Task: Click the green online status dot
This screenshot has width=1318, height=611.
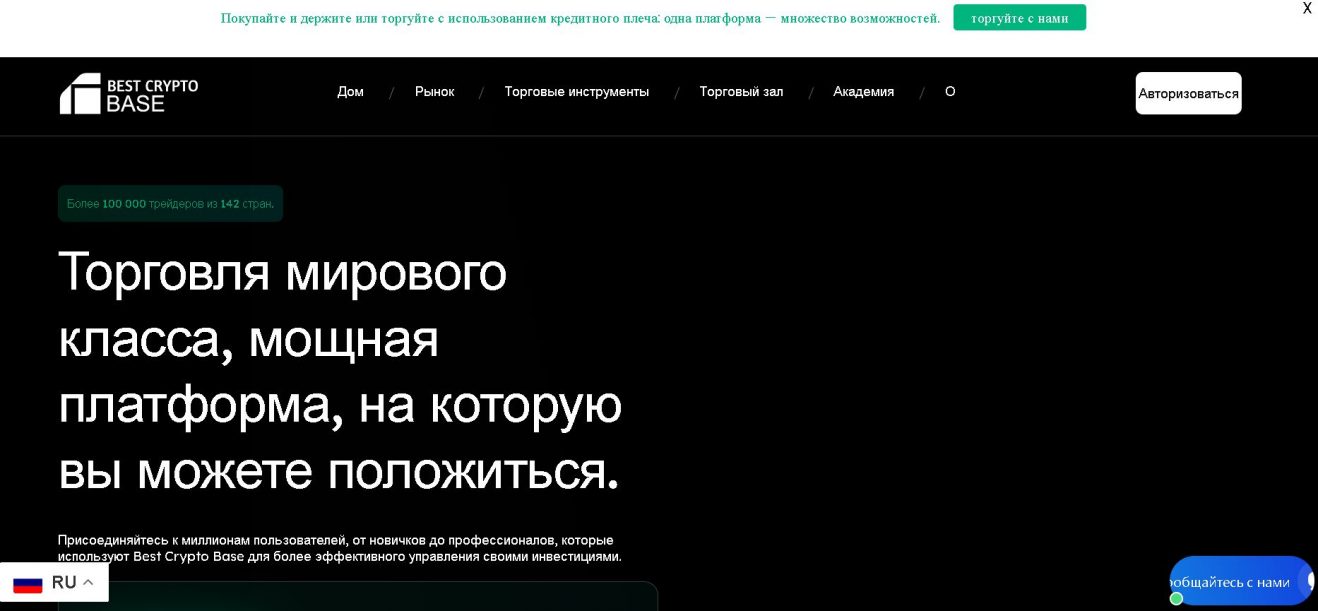Action: coord(1176,598)
